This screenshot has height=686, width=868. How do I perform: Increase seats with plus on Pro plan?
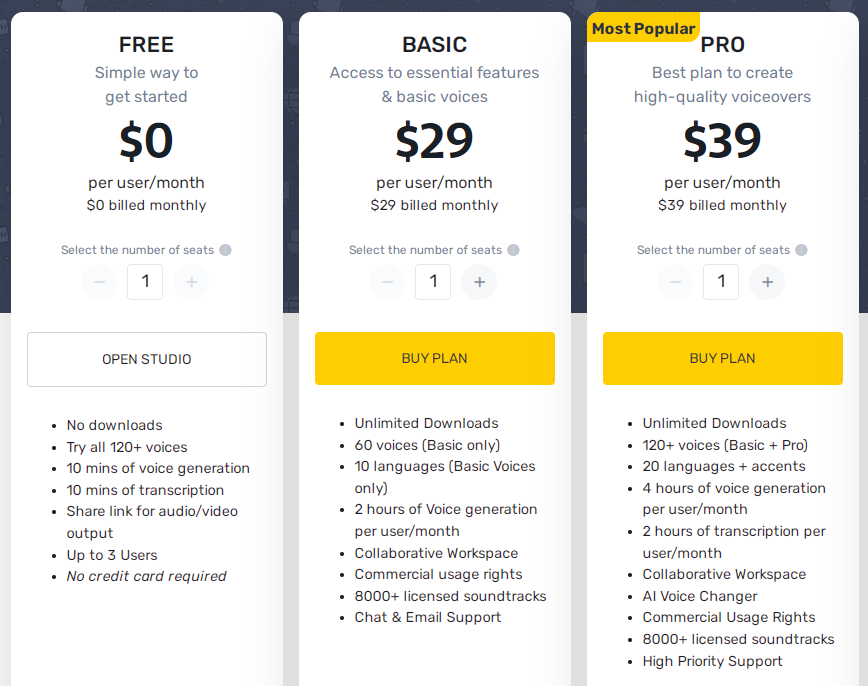(x=767, y=282)
